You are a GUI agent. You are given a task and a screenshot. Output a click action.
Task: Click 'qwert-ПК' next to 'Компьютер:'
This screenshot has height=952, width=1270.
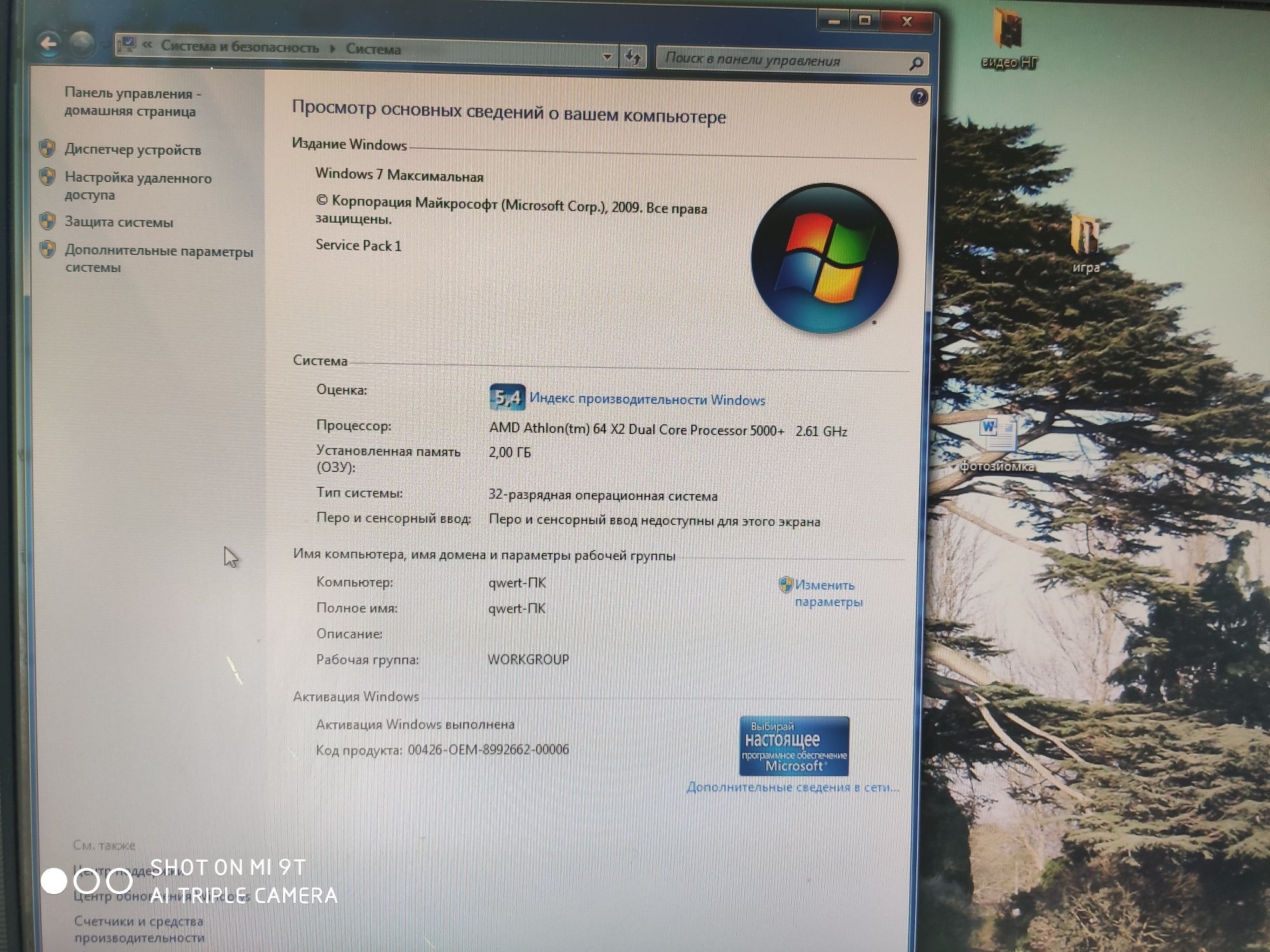point(517,583)
